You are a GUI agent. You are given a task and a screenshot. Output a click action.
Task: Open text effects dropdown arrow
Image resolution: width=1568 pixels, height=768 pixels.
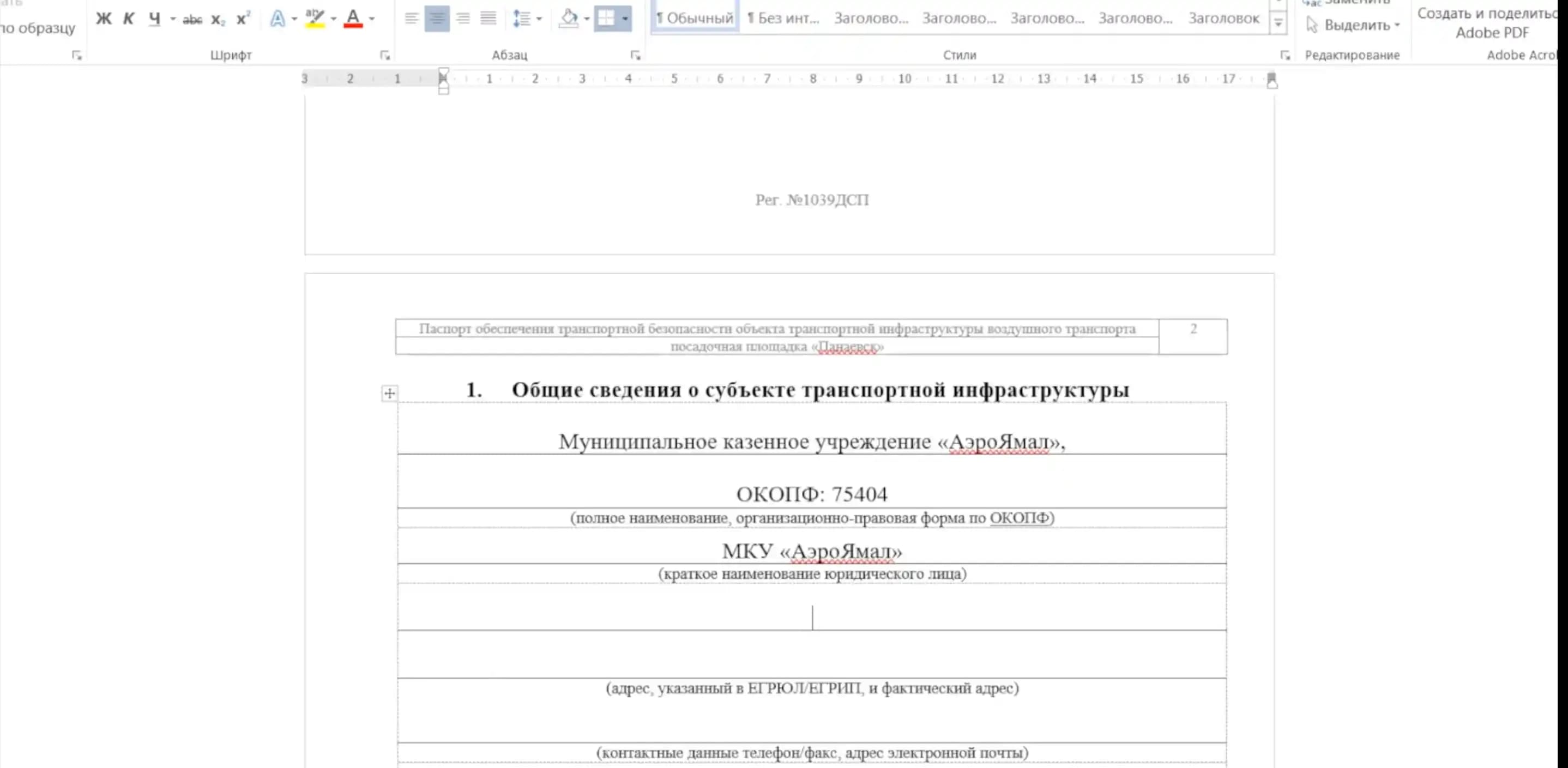[294, 19]
